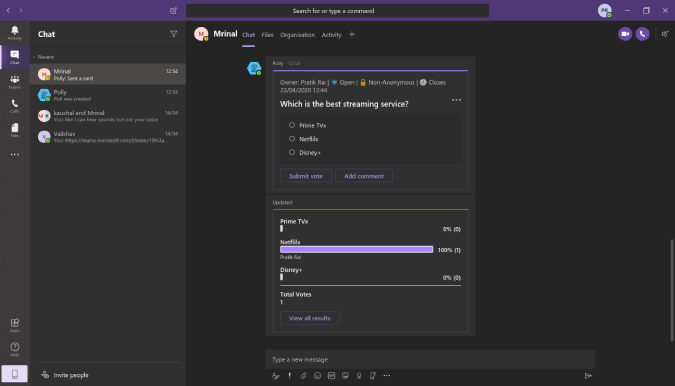675x386 pixels.
Task: Send the message with arrow icon
Action: pos(588,376)
